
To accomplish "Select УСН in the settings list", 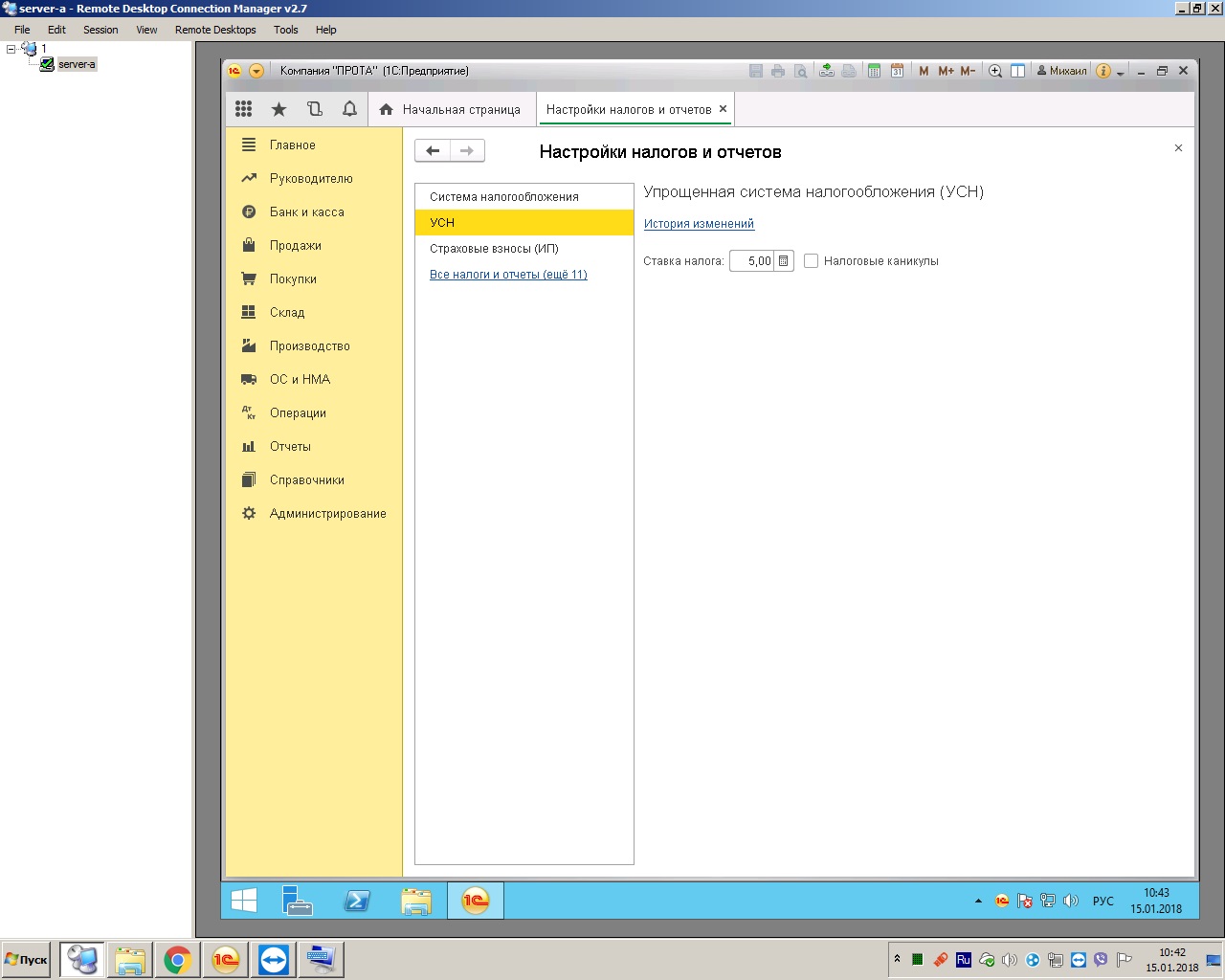I will pyautogui.click(x=524, y=222).
